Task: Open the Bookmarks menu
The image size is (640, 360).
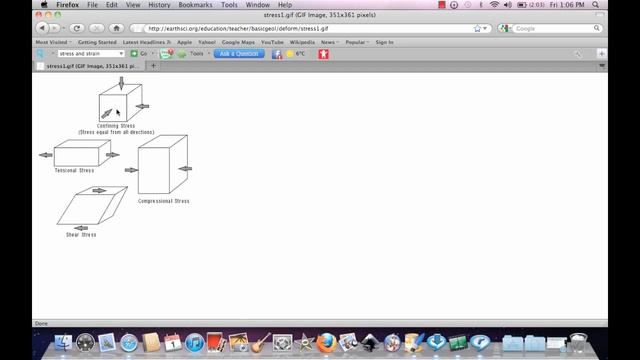Action: coord(195,5)
